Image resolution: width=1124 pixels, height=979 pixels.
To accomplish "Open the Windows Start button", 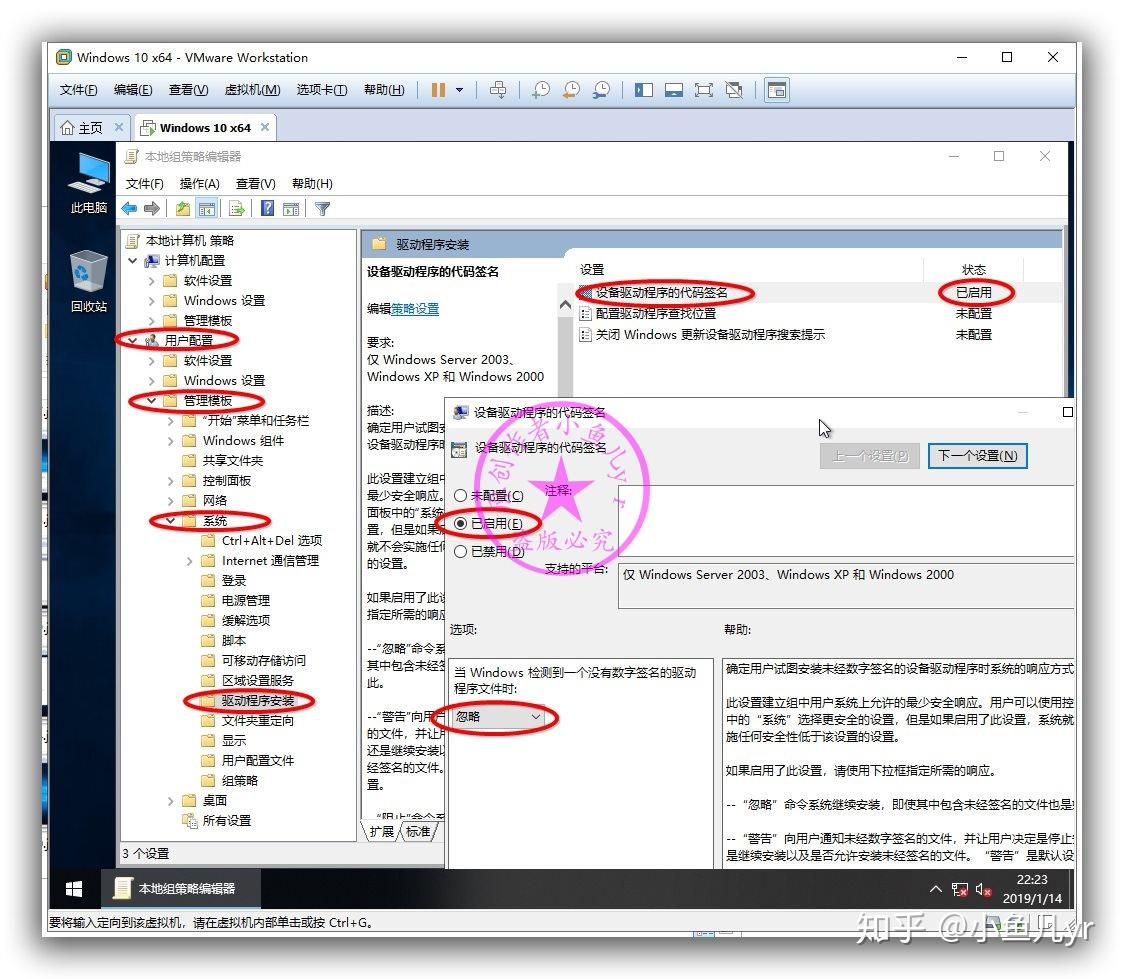I will pos(74,889).
